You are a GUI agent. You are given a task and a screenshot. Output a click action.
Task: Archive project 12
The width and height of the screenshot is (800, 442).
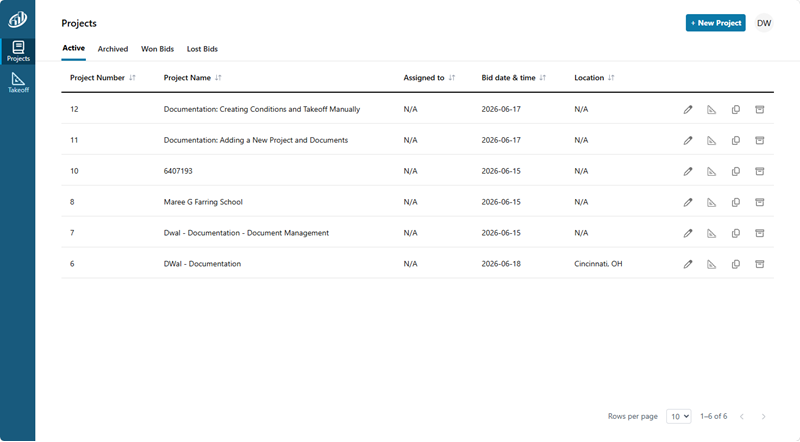point(760,109)
